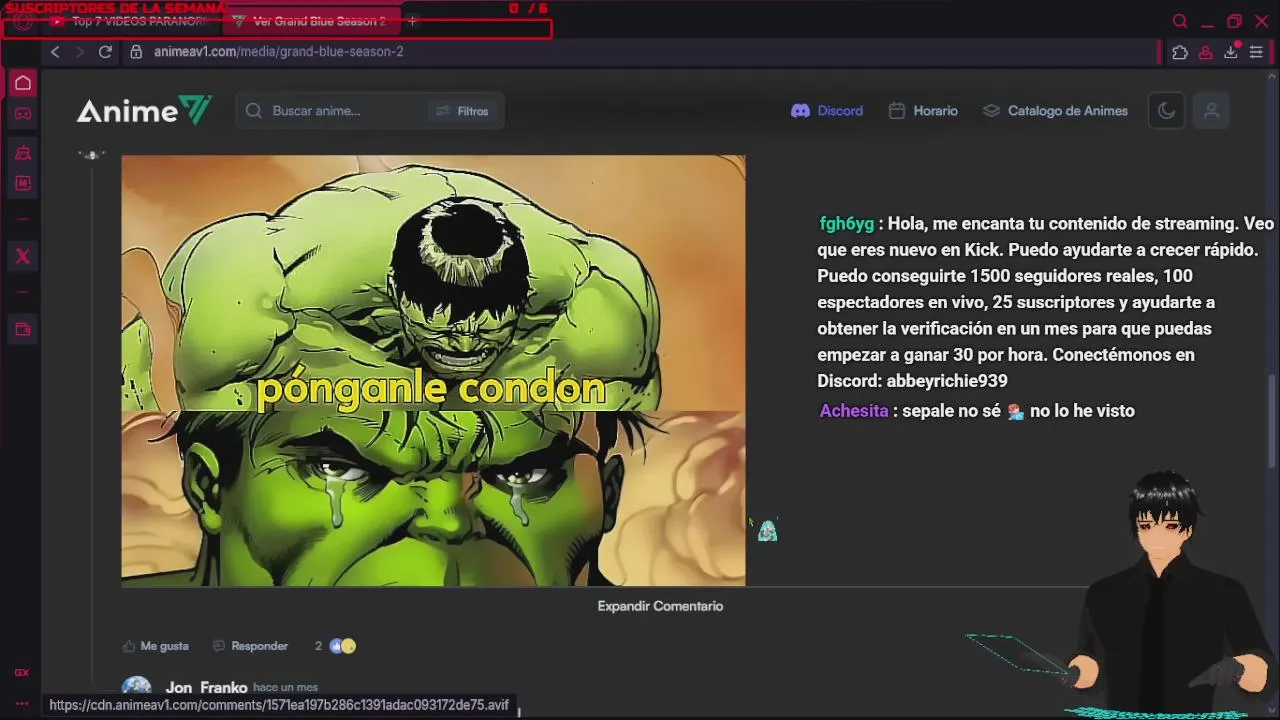Expand the comment via Expandir Comentario
The height and width of the screenshot is (720, 1280).
(660, 606)
